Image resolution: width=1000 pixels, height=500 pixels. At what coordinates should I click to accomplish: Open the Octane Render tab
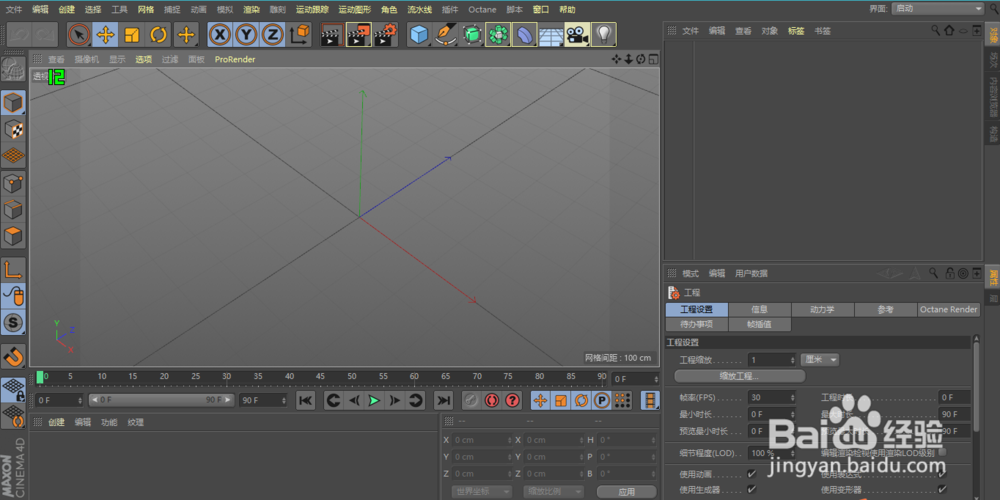948,309
